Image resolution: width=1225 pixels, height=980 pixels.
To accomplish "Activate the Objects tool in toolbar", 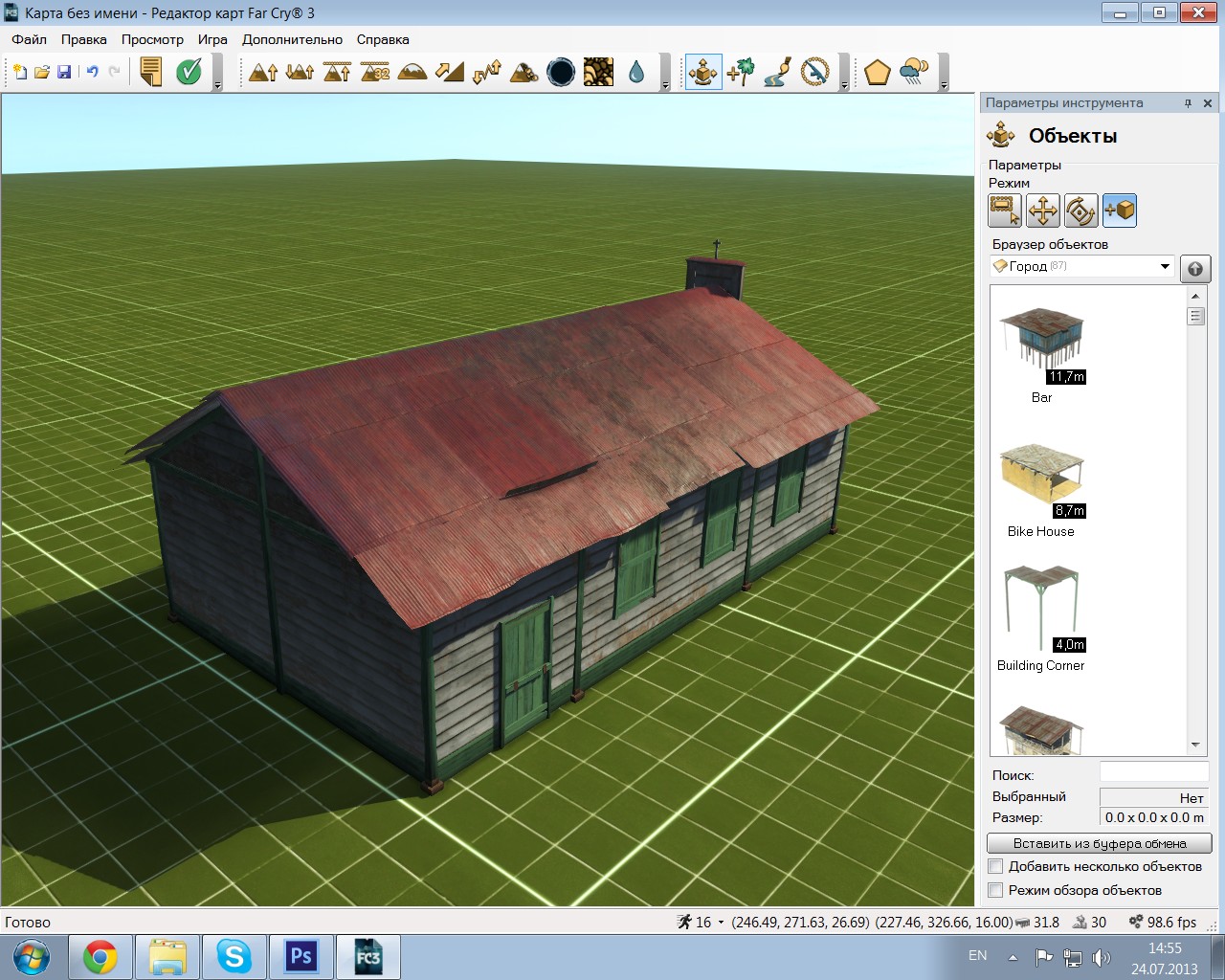I will [703, 72].
